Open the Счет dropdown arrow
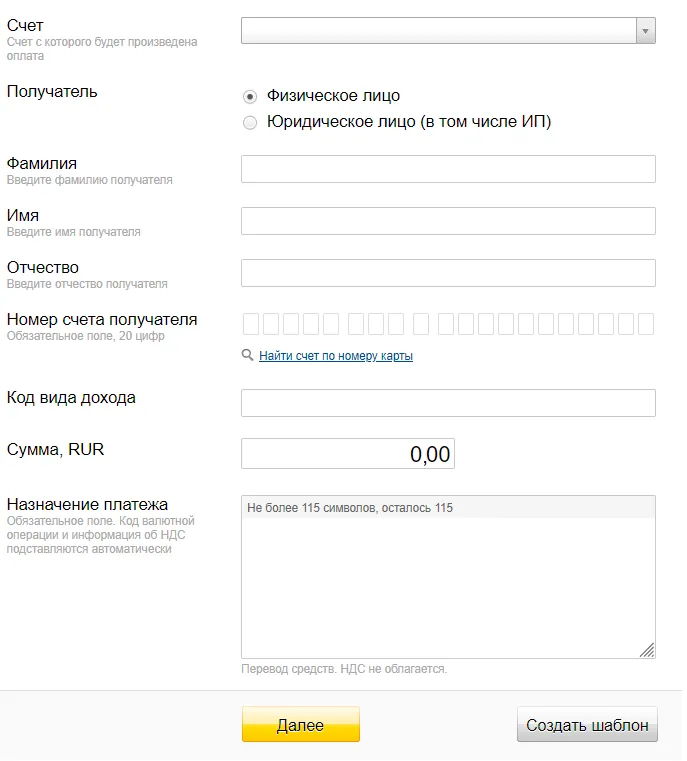Screen dimensions: 687x761 (x=646, y=31)
